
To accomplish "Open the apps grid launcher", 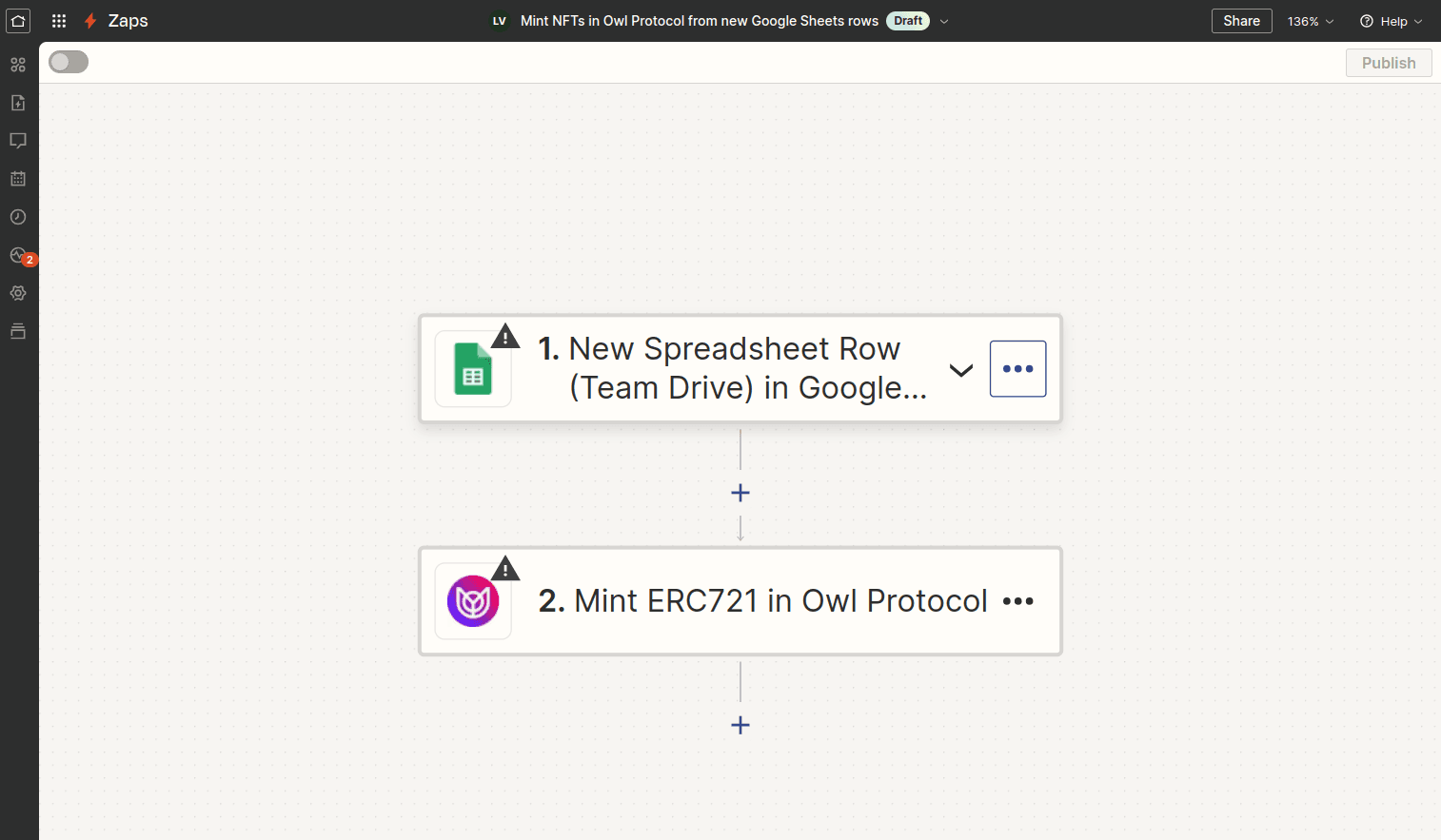I will (x=59, y=21).
